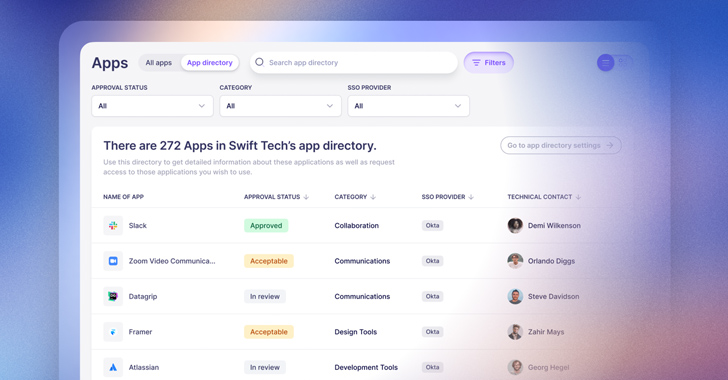Expand the Approval Status dropdown
The image size is (728, 380).
(152, 106)
